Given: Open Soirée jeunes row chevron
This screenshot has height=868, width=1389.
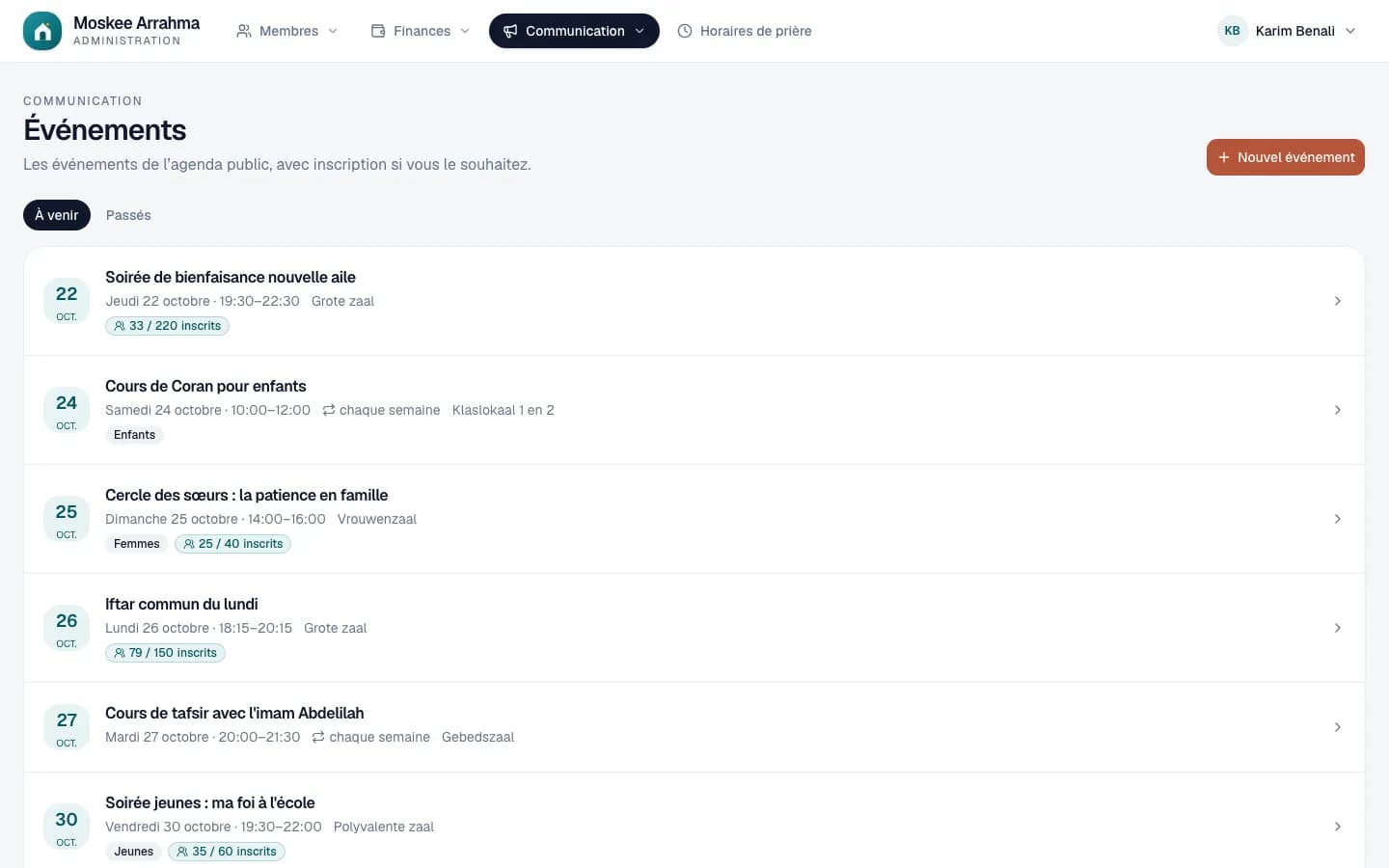Looking at the screenshot, I should pyautogui.click(x=1337, y=827).
